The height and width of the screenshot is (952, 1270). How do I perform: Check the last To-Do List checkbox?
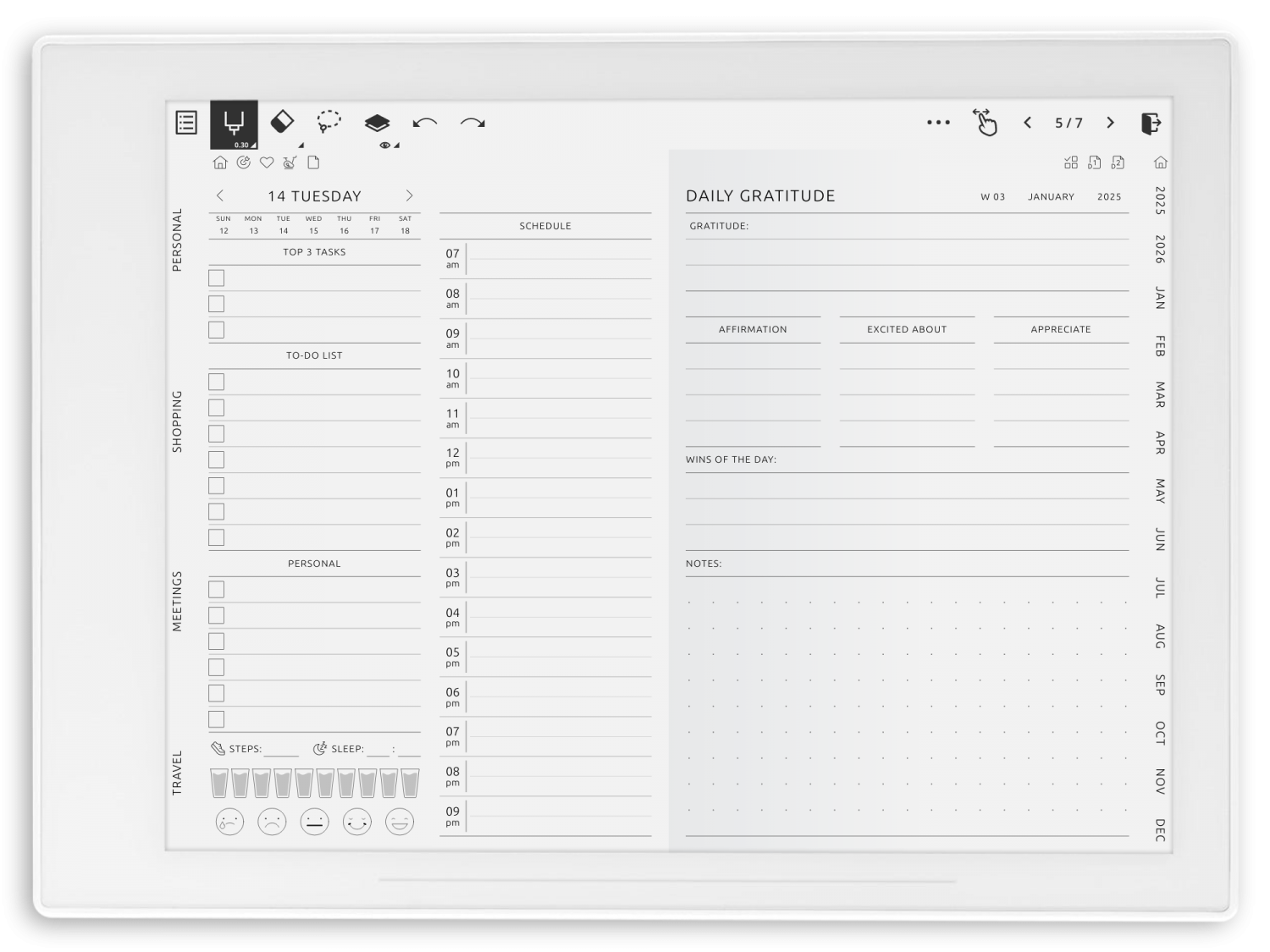[x=217, y=537]
